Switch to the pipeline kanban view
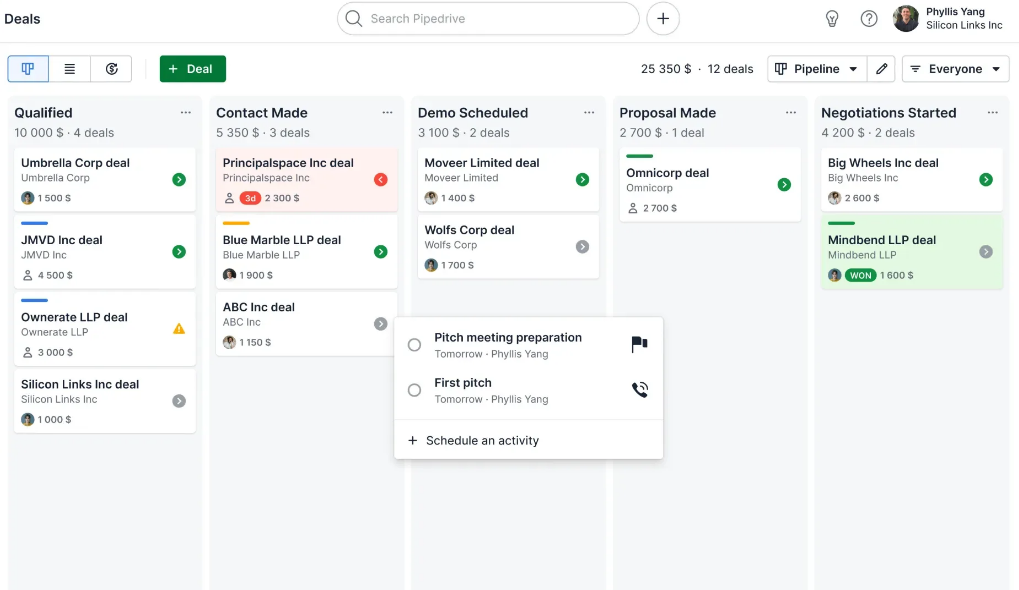 click(28, 69)
